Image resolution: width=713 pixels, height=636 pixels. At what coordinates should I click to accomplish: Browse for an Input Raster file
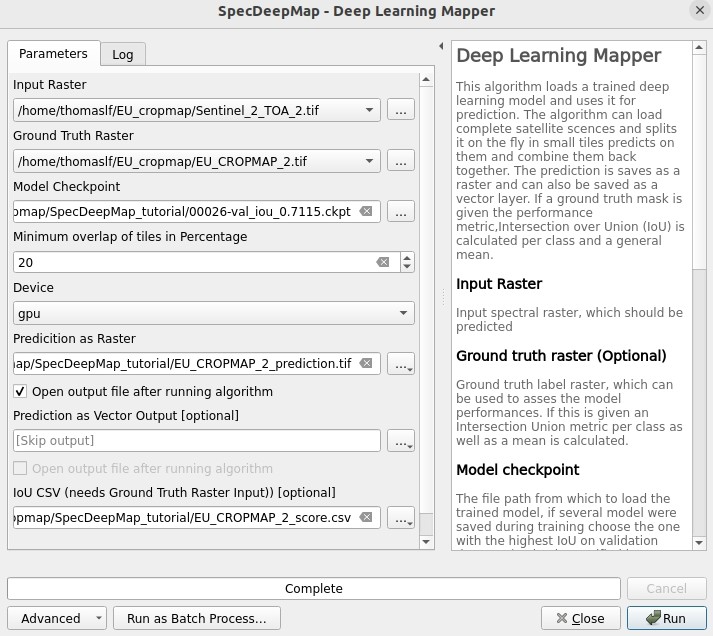tap(401, 110)
